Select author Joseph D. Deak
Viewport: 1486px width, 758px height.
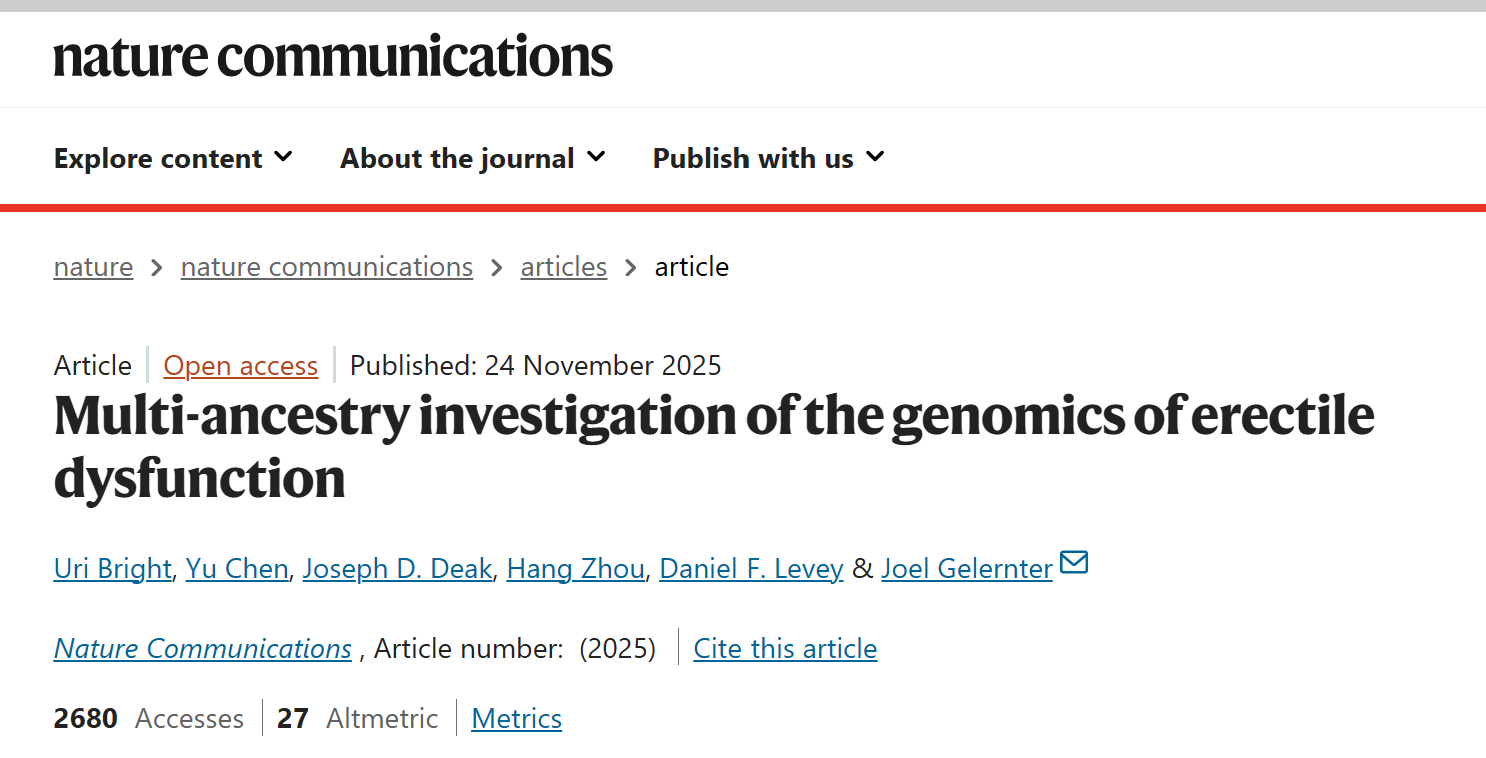[x=397, y=569]
